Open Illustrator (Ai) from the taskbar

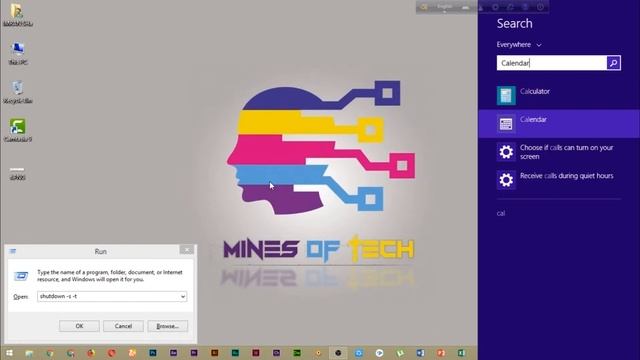pyautogui.click(x=214, y=353)
